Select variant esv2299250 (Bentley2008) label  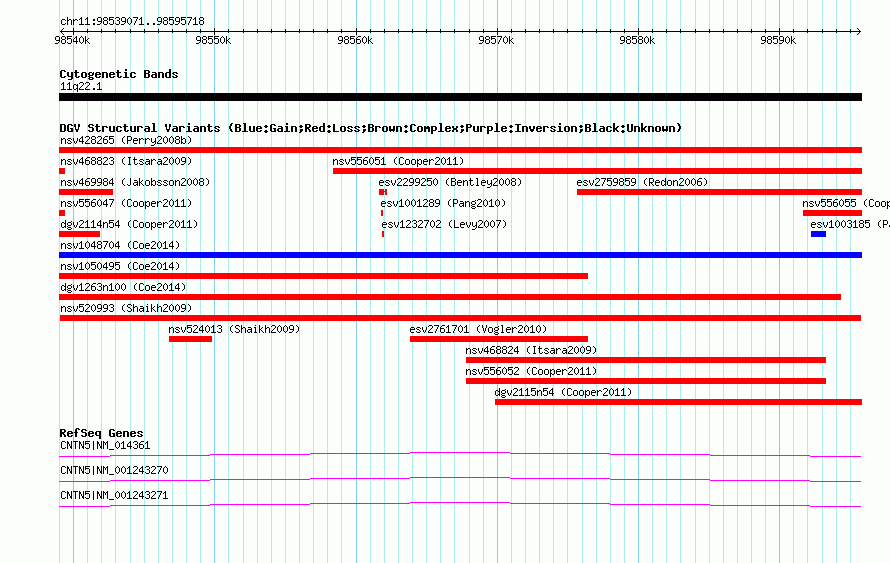(450, 182)
